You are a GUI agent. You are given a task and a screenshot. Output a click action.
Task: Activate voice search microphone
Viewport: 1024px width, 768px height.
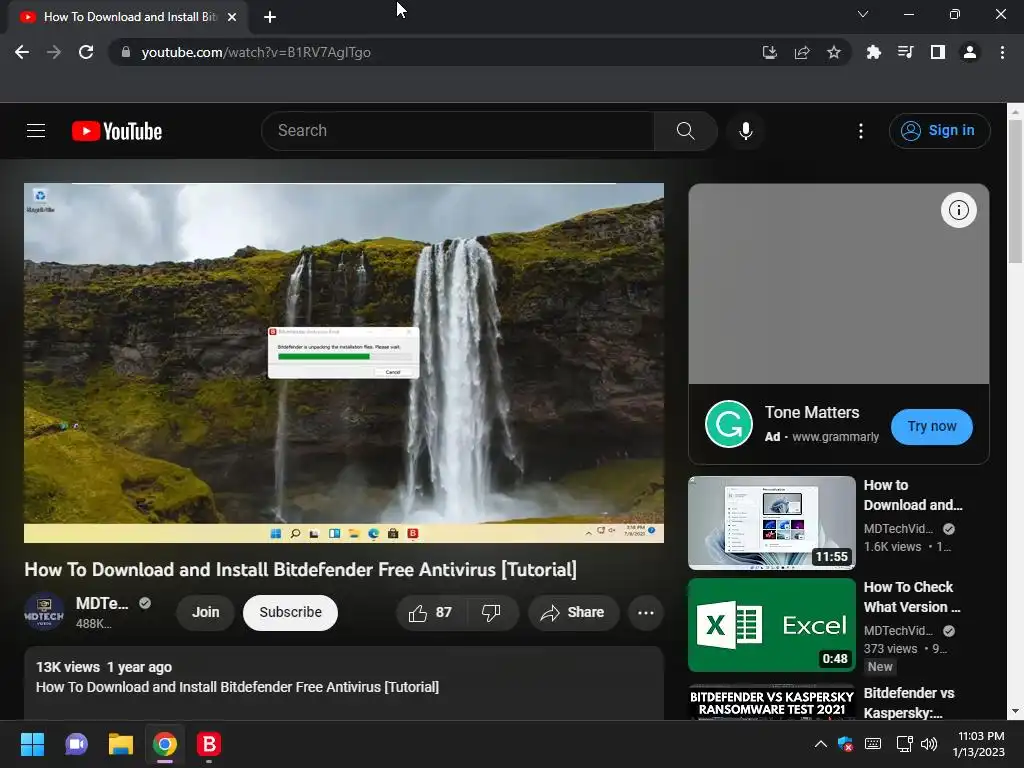[x=746, y=131]
